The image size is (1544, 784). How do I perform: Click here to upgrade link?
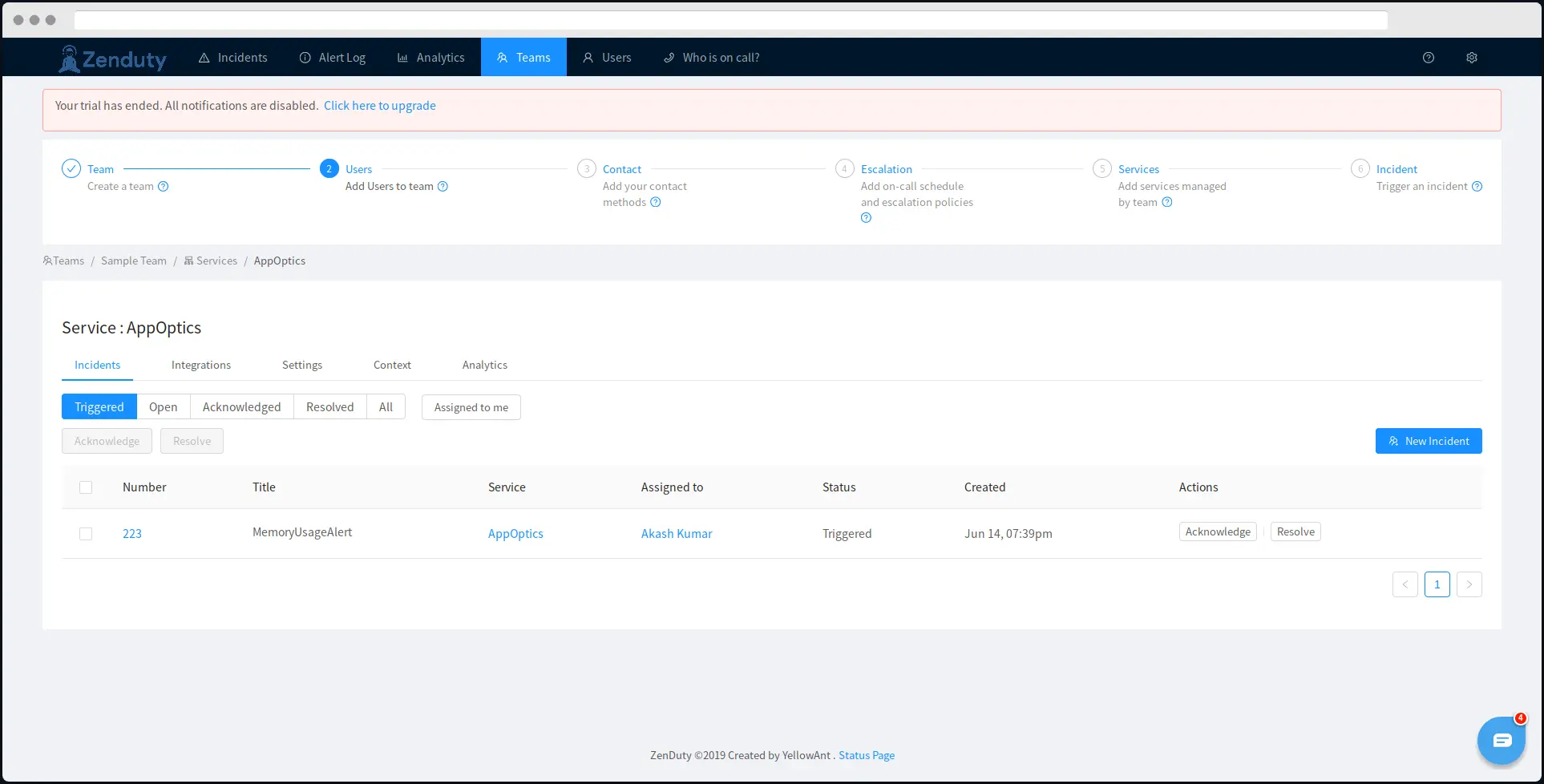point(380,106)
